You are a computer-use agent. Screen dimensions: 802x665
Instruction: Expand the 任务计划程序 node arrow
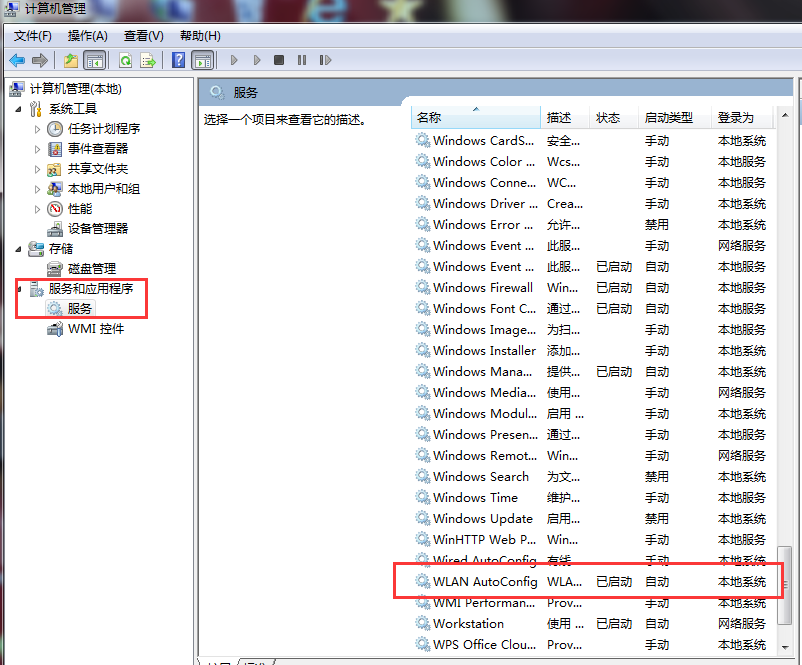coord(37,129)
